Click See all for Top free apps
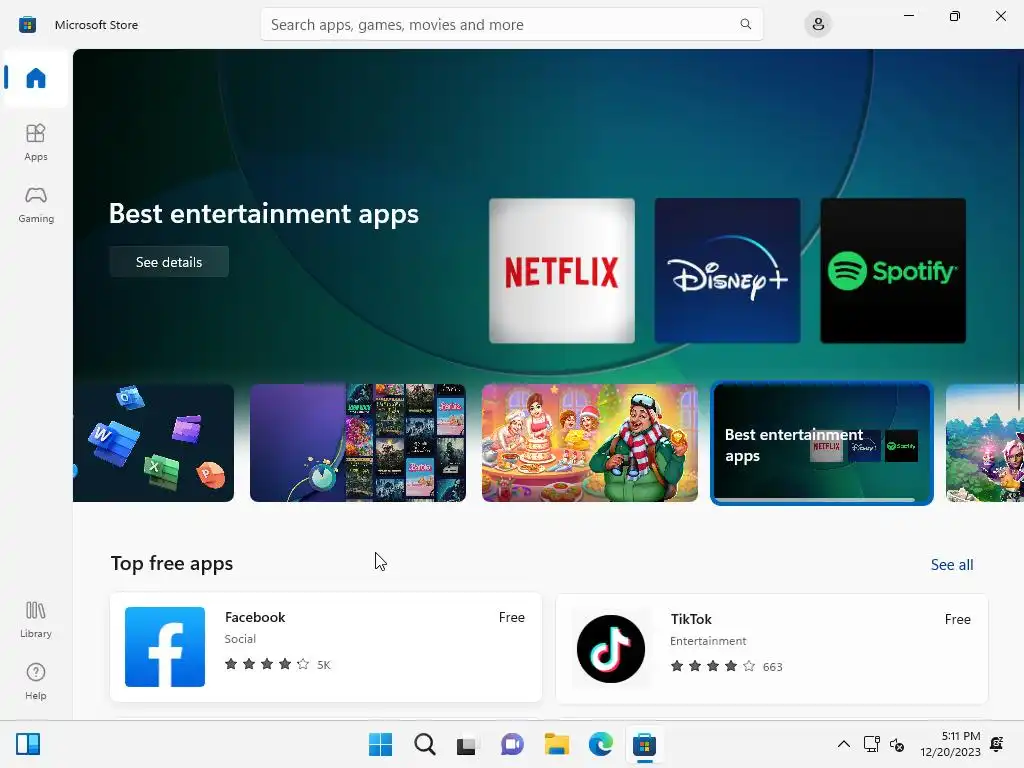The height and width of the screenshot is (768, 1024). (x=952, y=564)
